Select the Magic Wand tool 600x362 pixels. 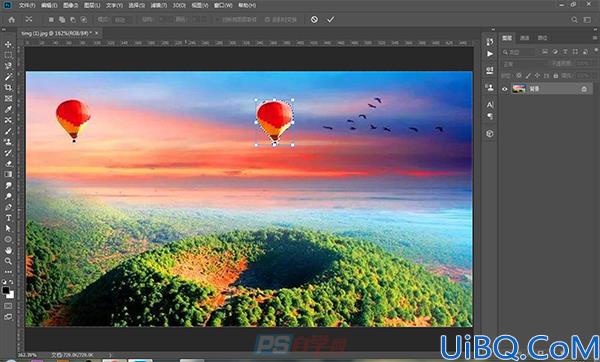coord(8,77)
